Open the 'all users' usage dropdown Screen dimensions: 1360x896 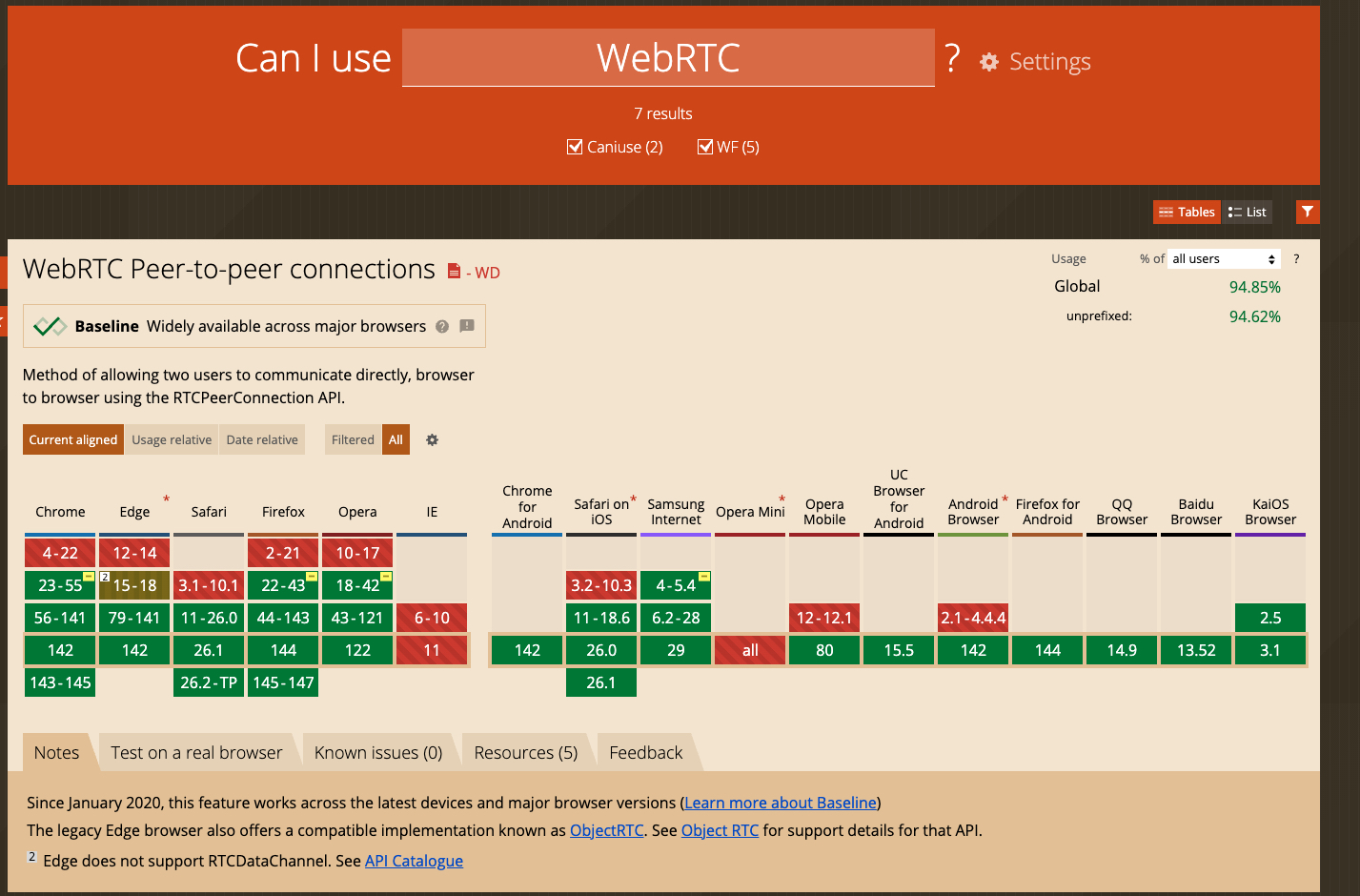1224,258
